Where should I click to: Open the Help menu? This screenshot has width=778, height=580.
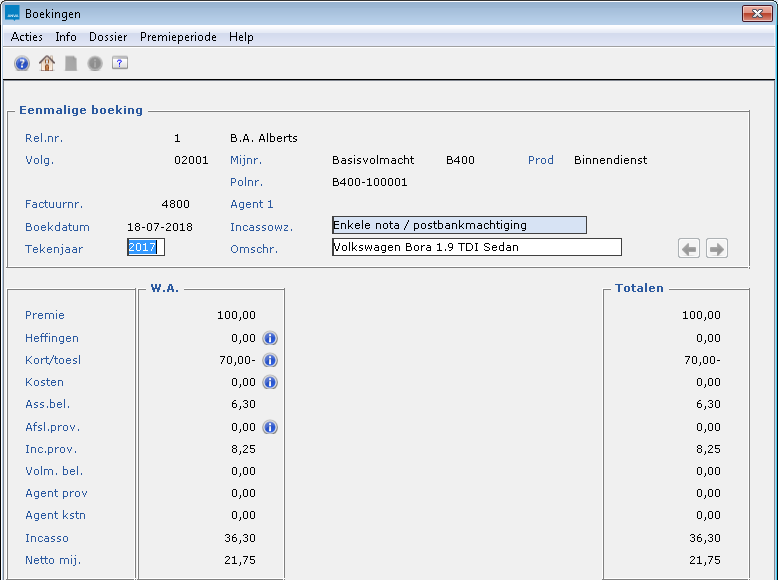241,37
